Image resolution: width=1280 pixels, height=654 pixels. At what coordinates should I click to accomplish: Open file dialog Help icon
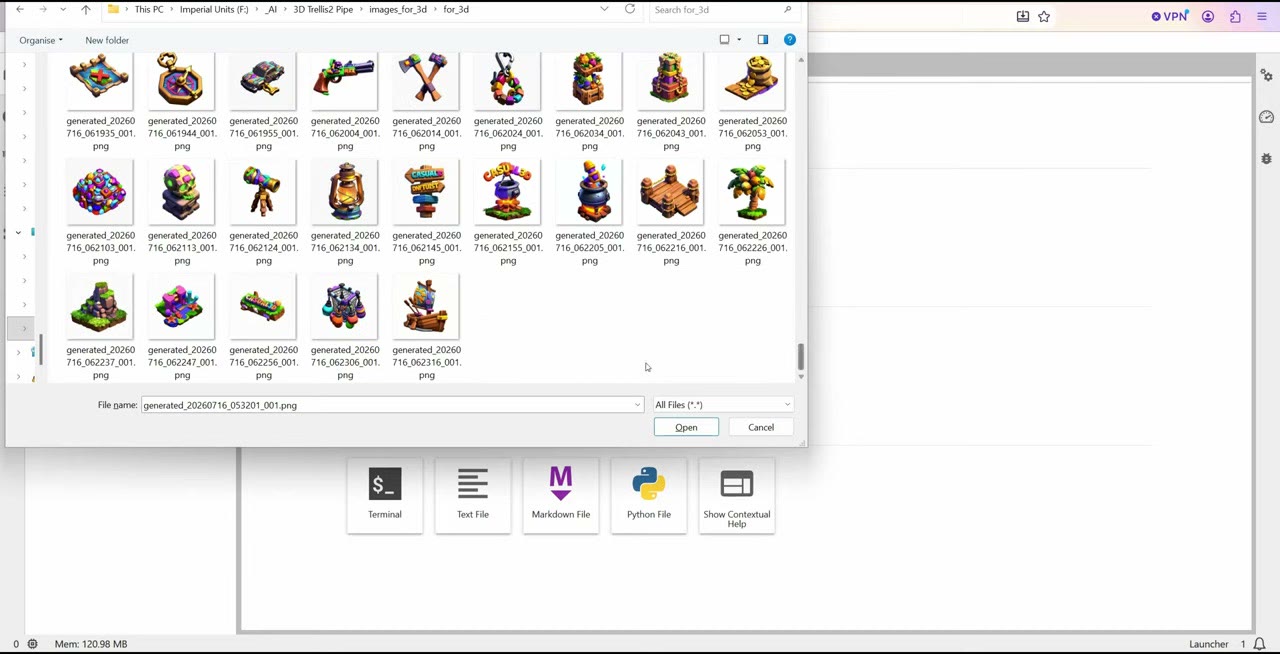pos(790,40)
